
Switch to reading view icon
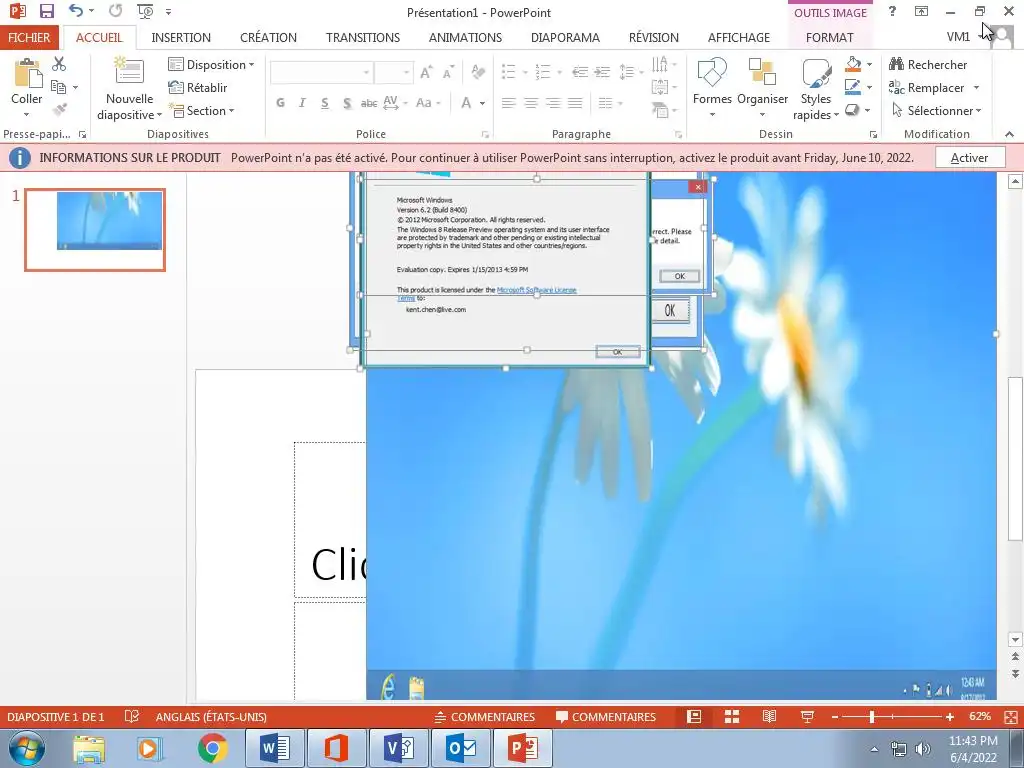[769, 716]
